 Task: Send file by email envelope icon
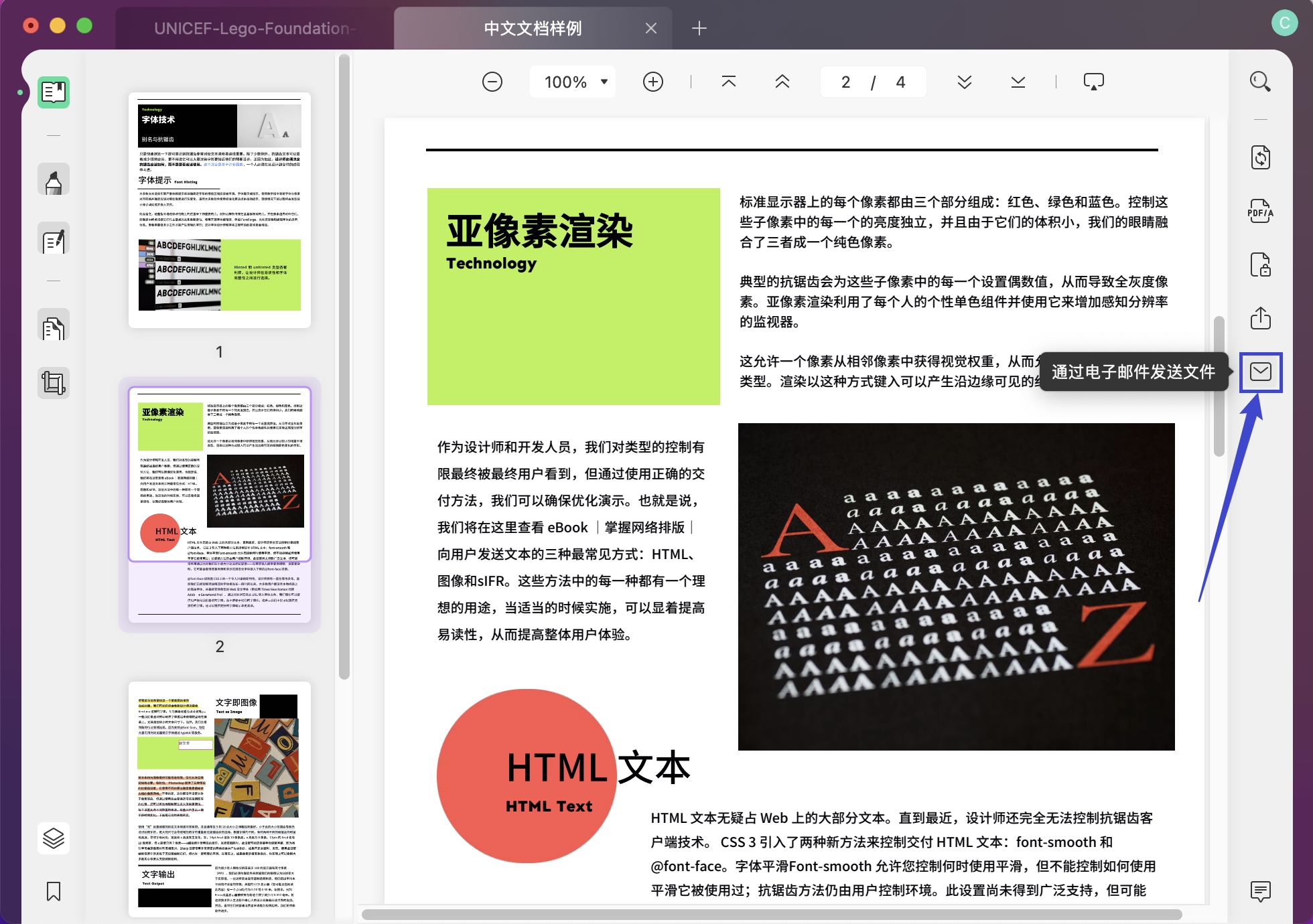pyautogui.click(x=1260, y=372)
